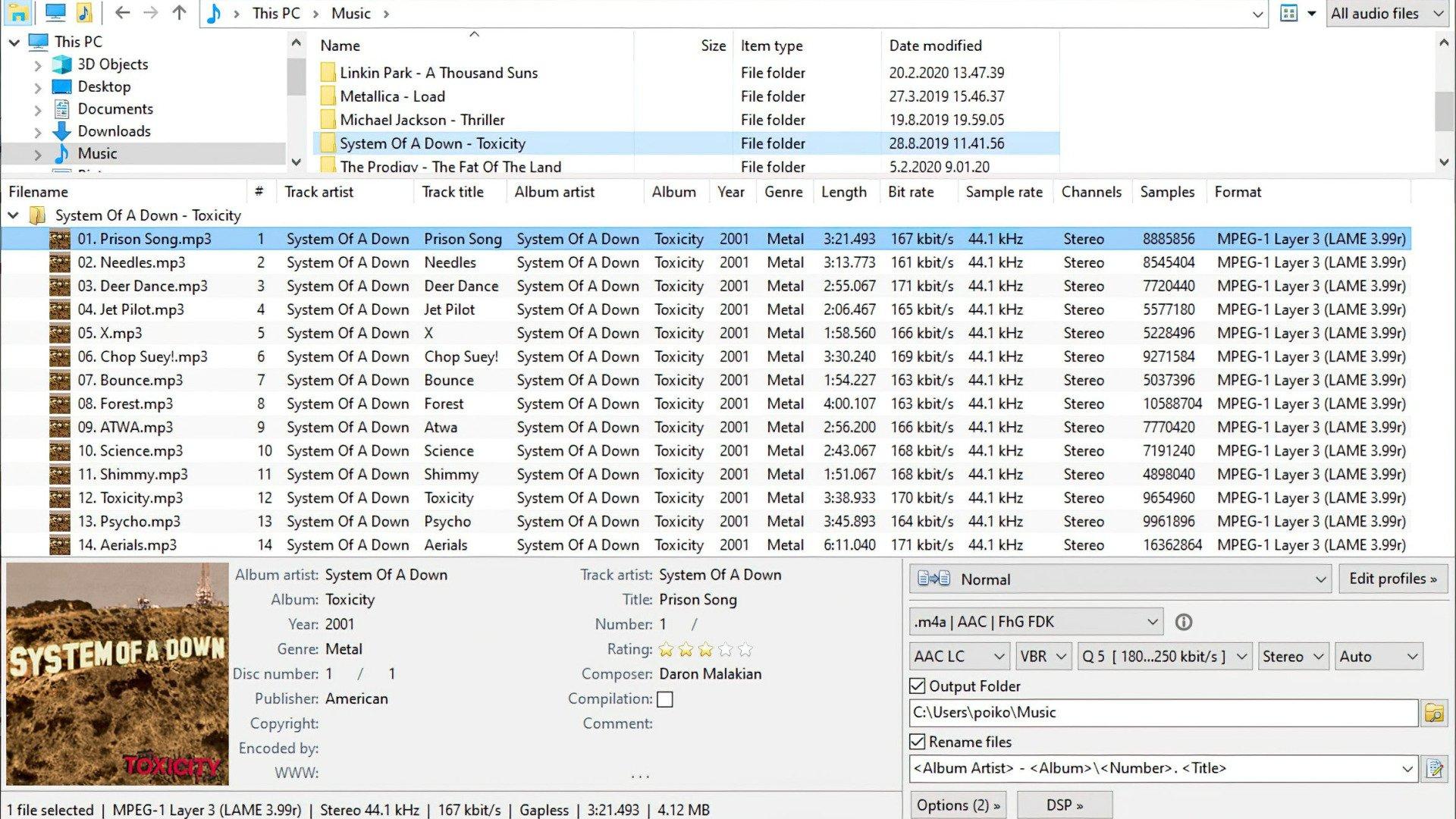Click the folder list vertical scrollbar thumb

(x=1444, y=112)
